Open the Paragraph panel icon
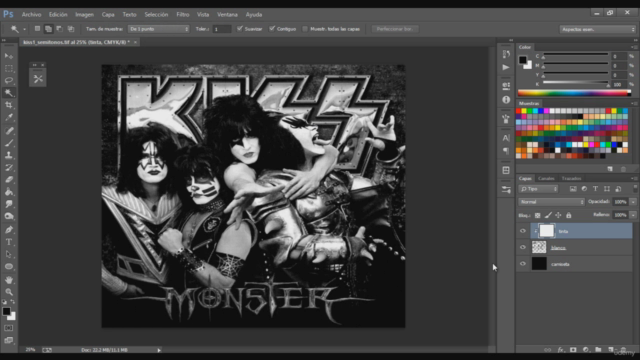Image resolution: width=640 pixels, height=360 pixels. [506, 151]
